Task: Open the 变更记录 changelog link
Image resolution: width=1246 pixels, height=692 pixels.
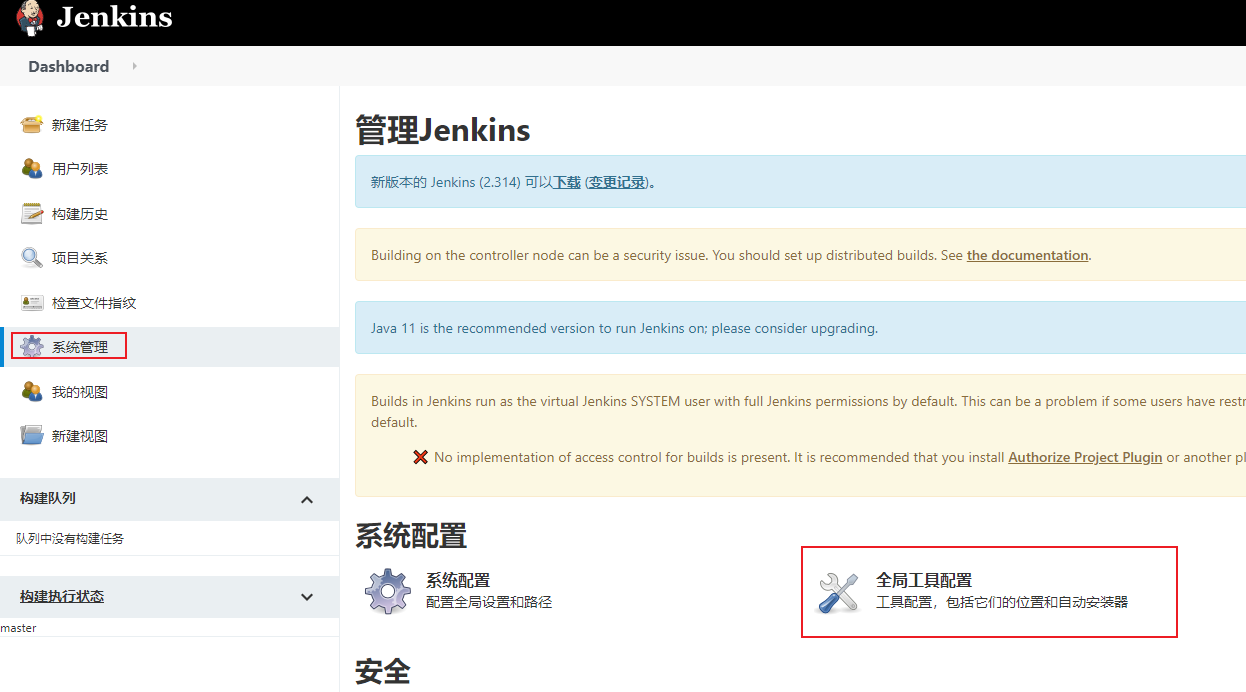Action: point(617,182)
